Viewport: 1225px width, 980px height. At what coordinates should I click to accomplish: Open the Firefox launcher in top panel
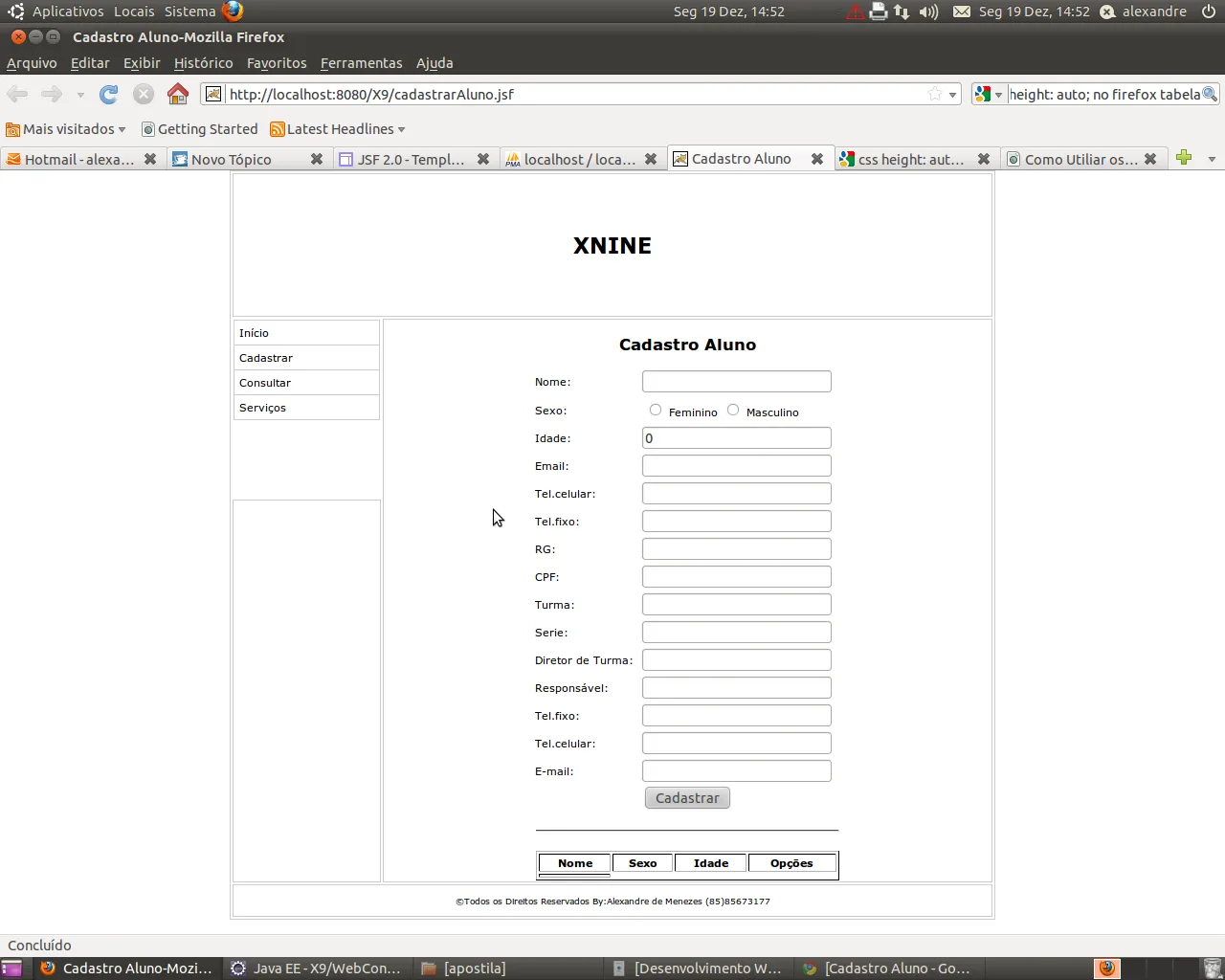233,11
